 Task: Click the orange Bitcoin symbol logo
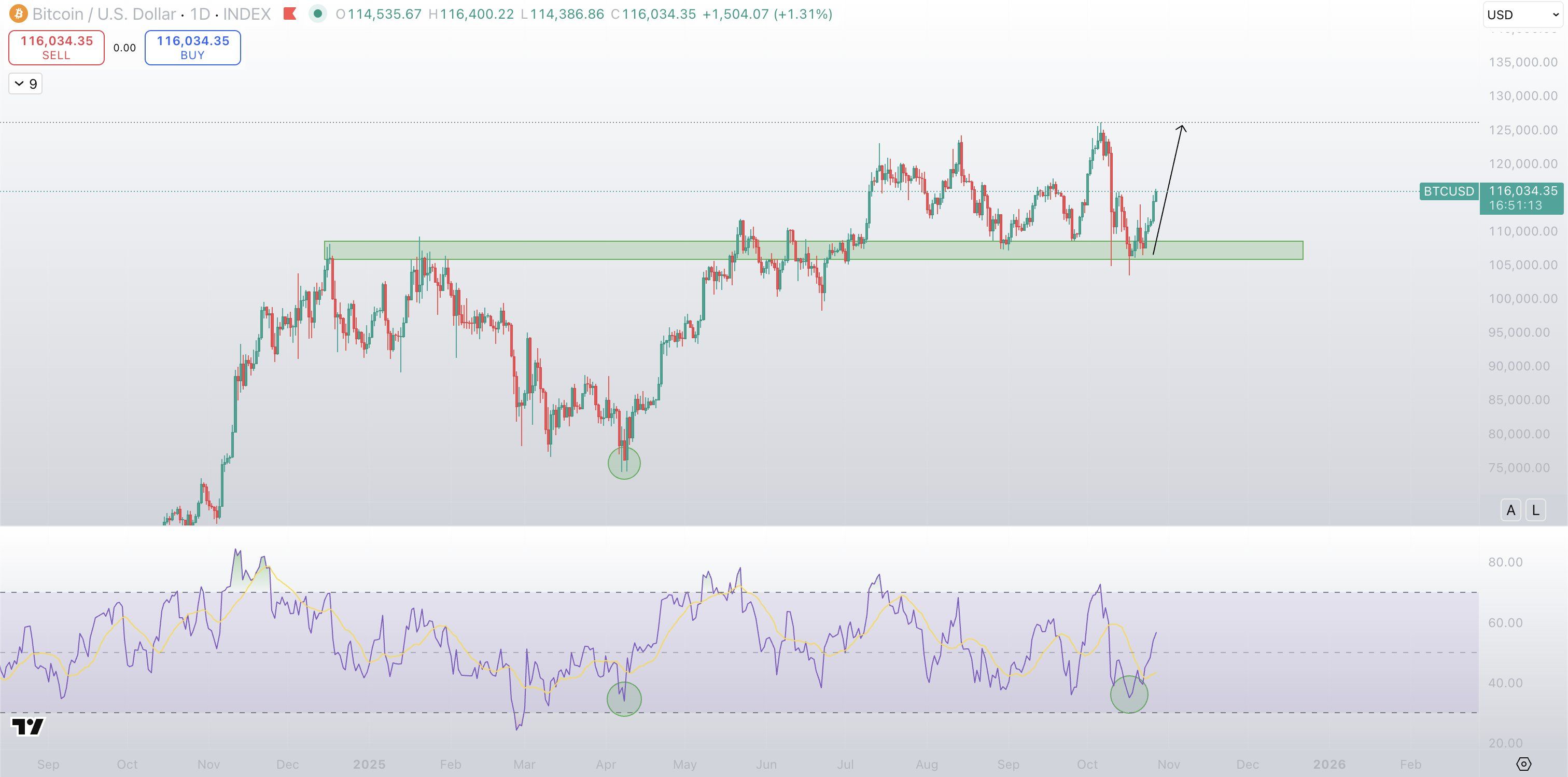(x=18, y=13)
